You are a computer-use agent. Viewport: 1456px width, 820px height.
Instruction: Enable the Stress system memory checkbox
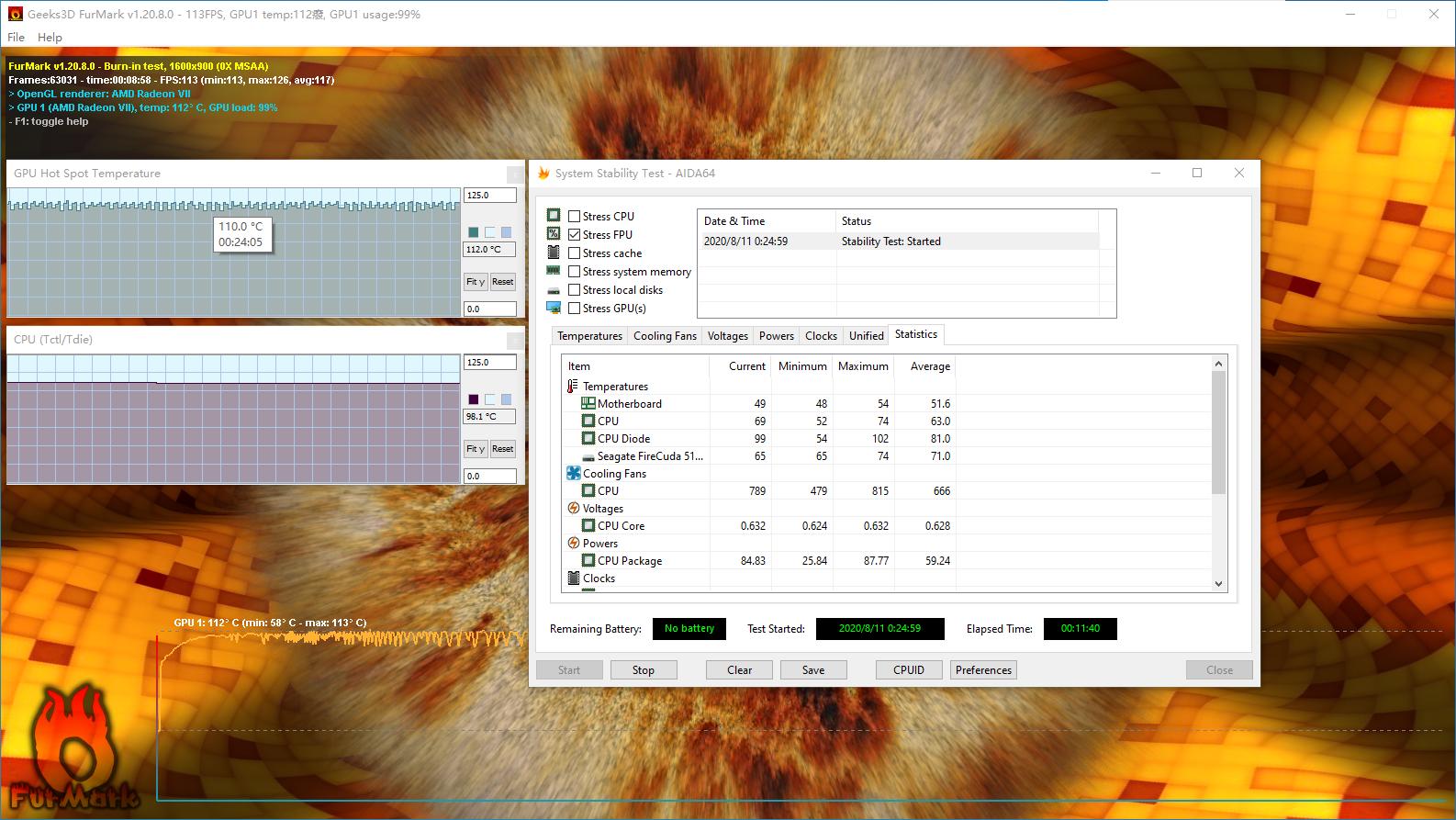pos(574,272)
